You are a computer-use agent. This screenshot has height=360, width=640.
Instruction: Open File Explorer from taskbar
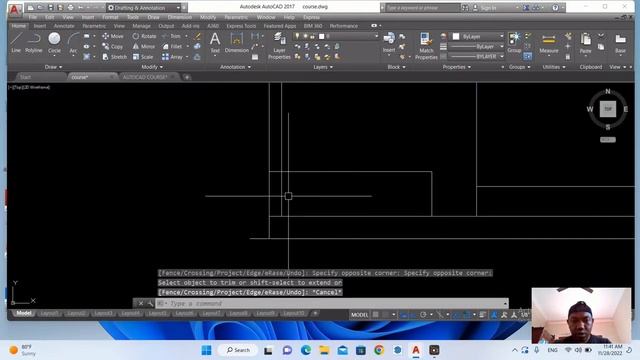click(324, 350)
